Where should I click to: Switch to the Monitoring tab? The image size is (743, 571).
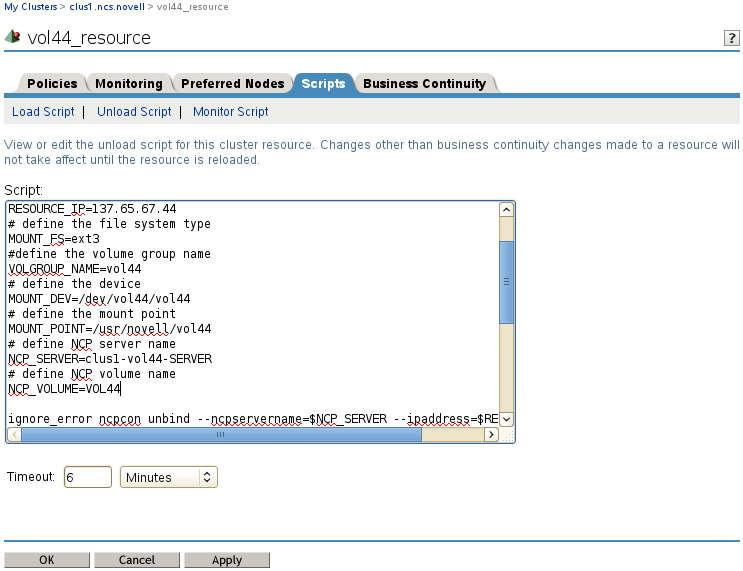(x=128, y=84)
